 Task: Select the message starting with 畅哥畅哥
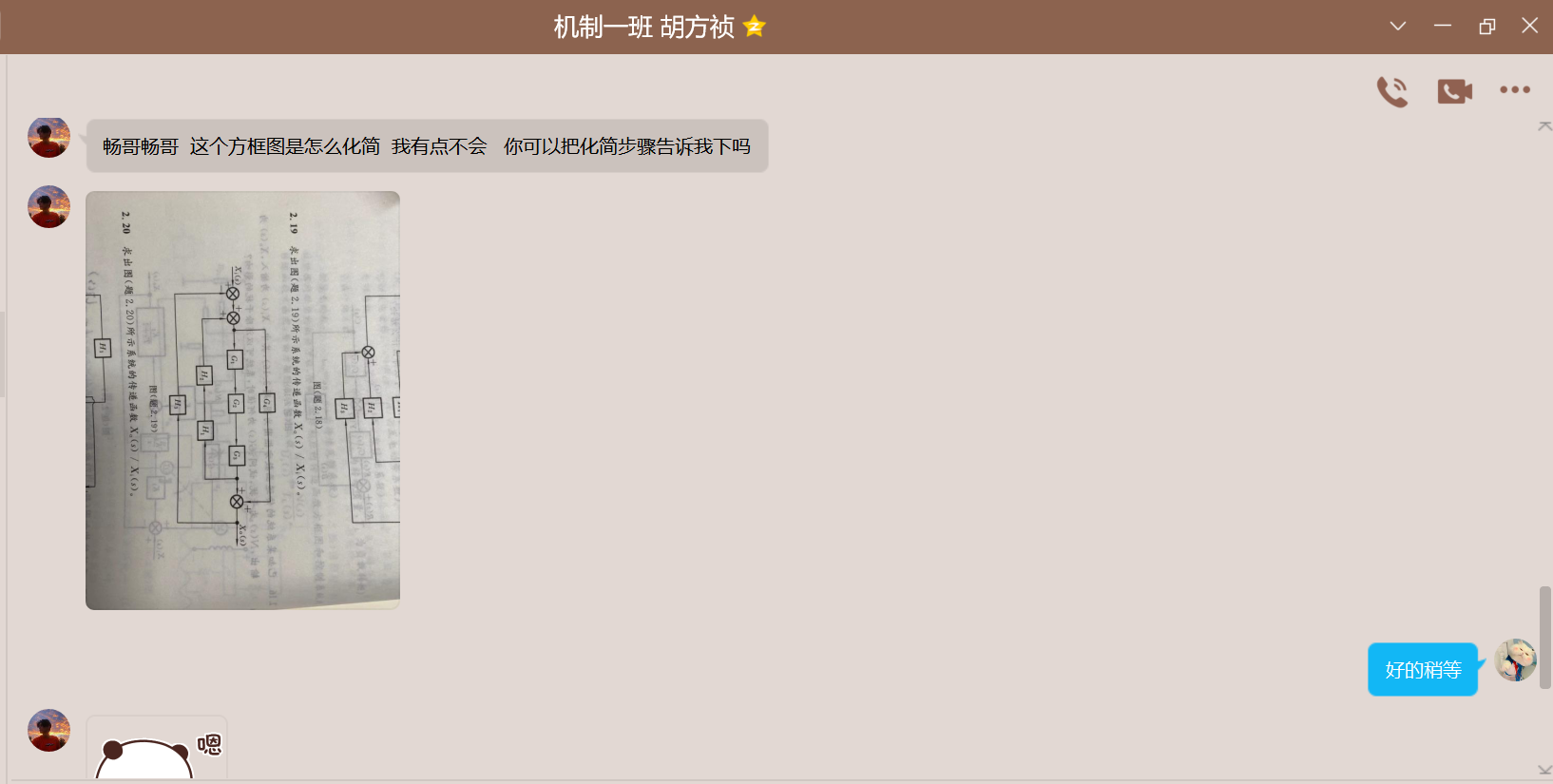coord(427,146)
